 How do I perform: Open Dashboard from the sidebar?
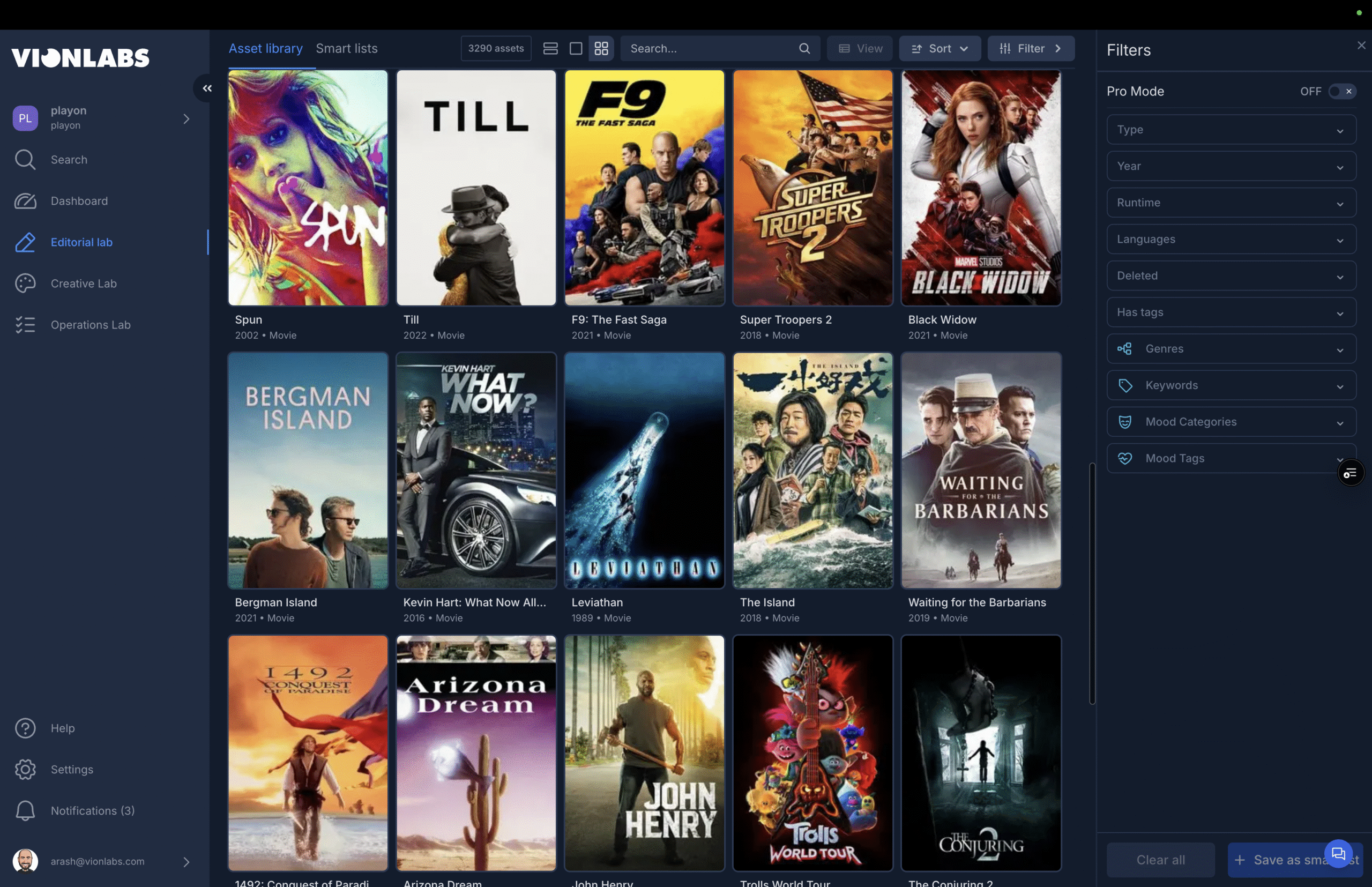79,201
